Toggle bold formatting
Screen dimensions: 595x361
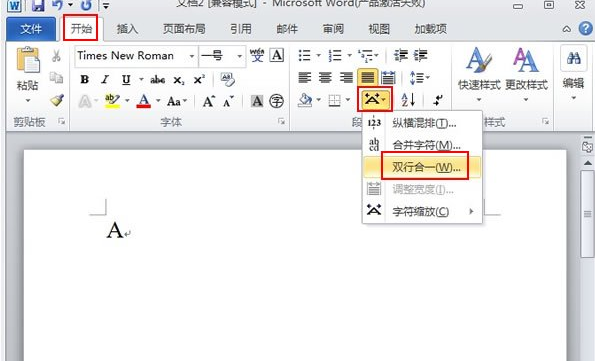coord(85,79)
